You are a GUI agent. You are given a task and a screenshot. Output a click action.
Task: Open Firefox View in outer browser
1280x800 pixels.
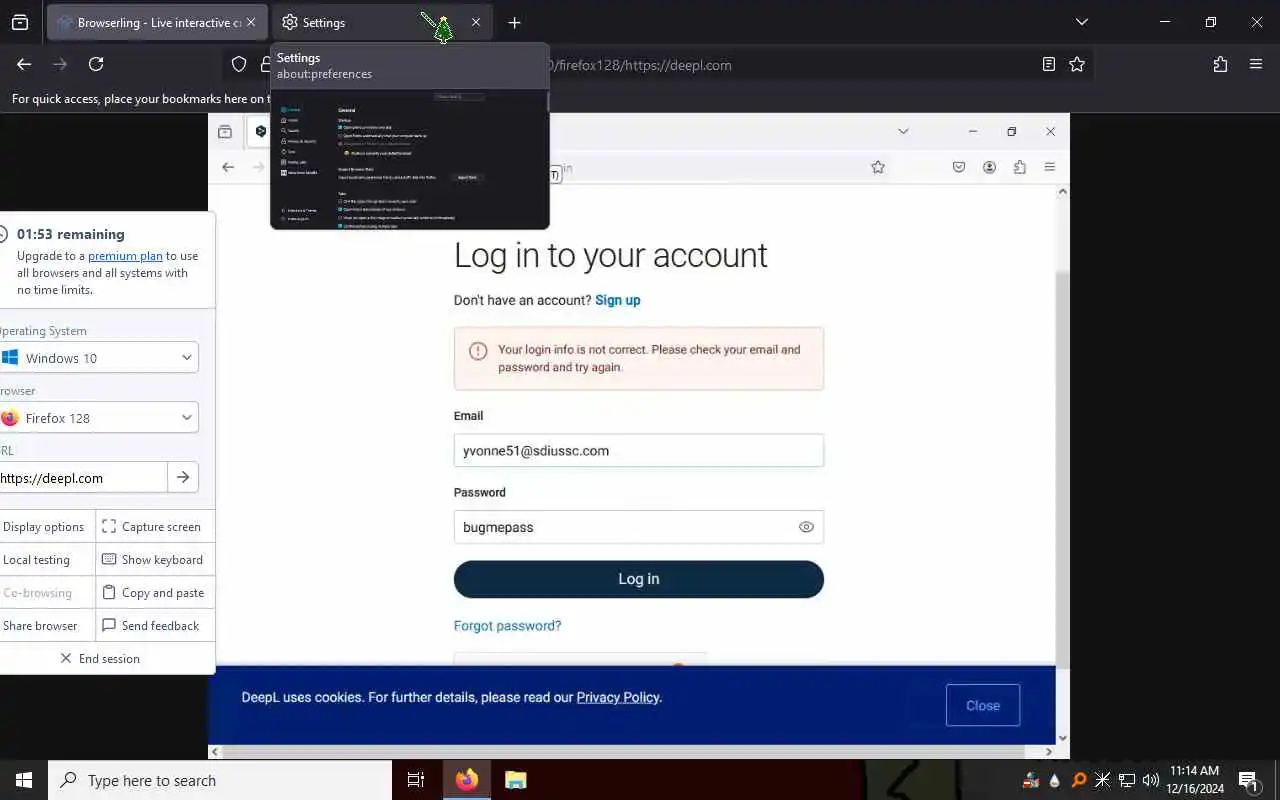(20, 22)
